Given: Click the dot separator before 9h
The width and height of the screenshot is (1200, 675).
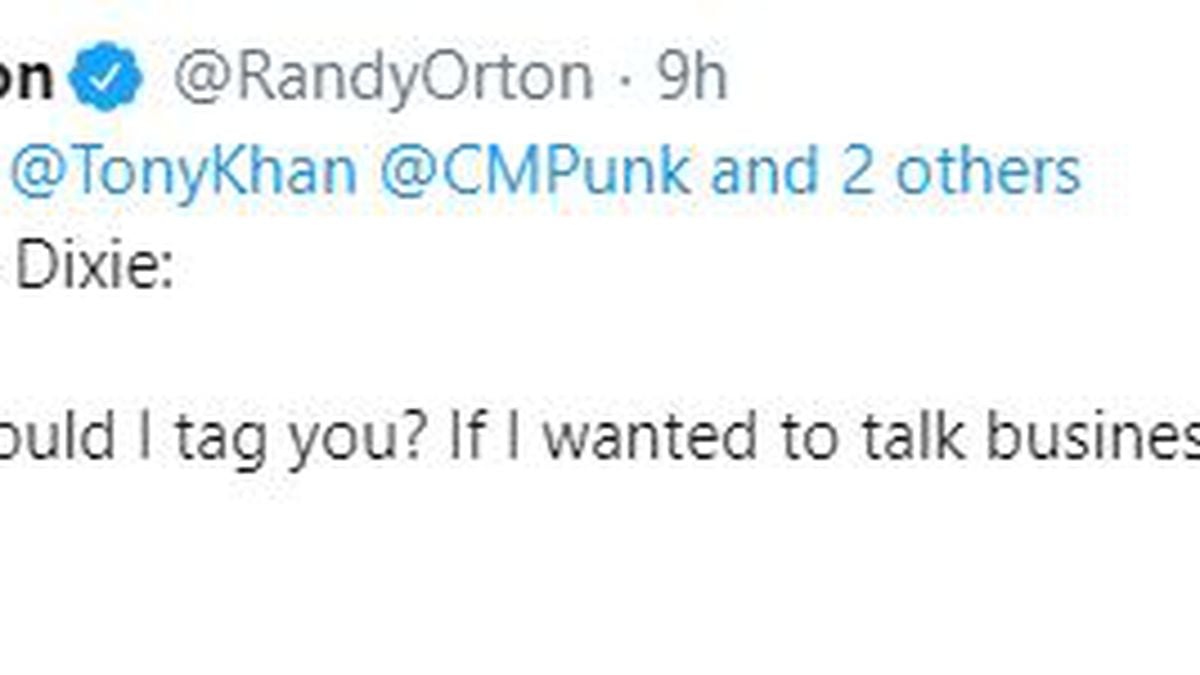Looking at the screenshot, I should [626, 78].
